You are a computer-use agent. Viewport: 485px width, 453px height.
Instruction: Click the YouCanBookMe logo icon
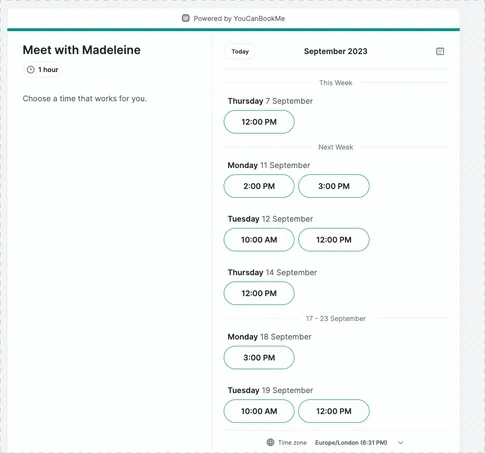point(186,18)
